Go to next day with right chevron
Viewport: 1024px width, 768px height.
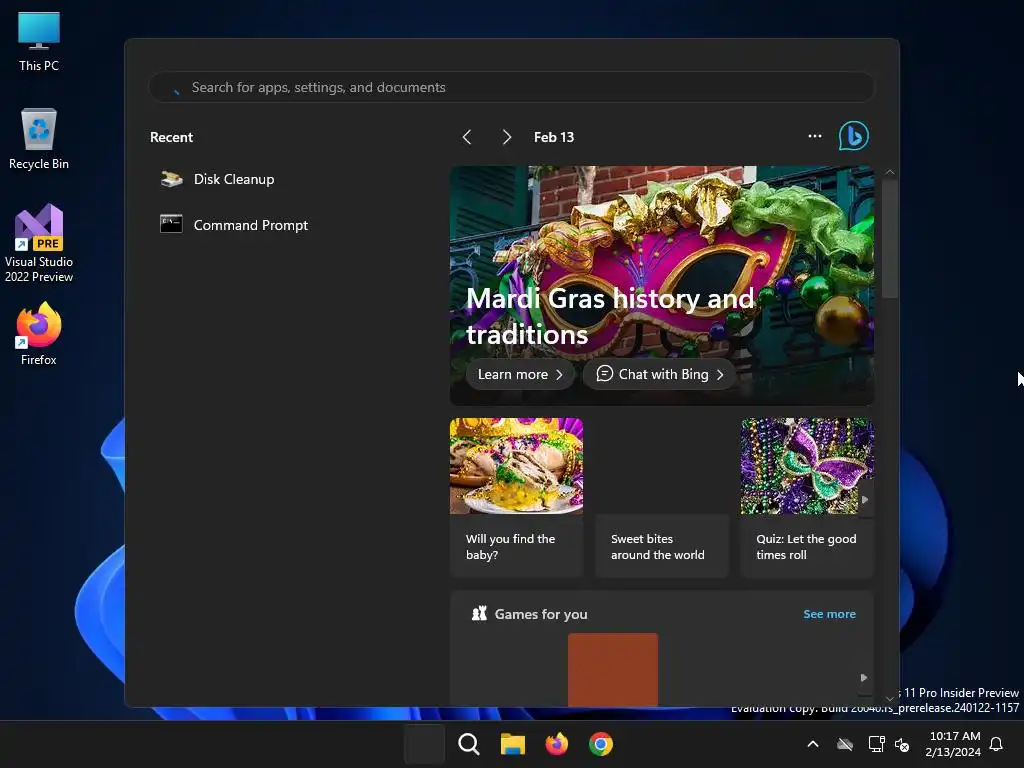pyautogui.click(x=506, y=136)
